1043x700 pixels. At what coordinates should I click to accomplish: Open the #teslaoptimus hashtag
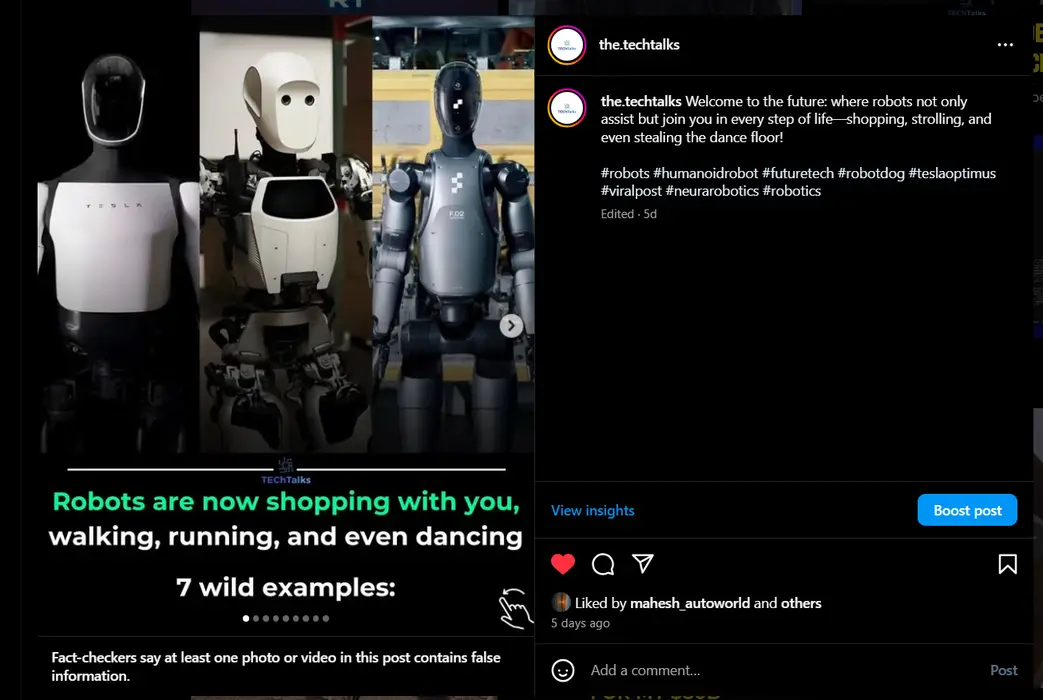coord(953,173)
